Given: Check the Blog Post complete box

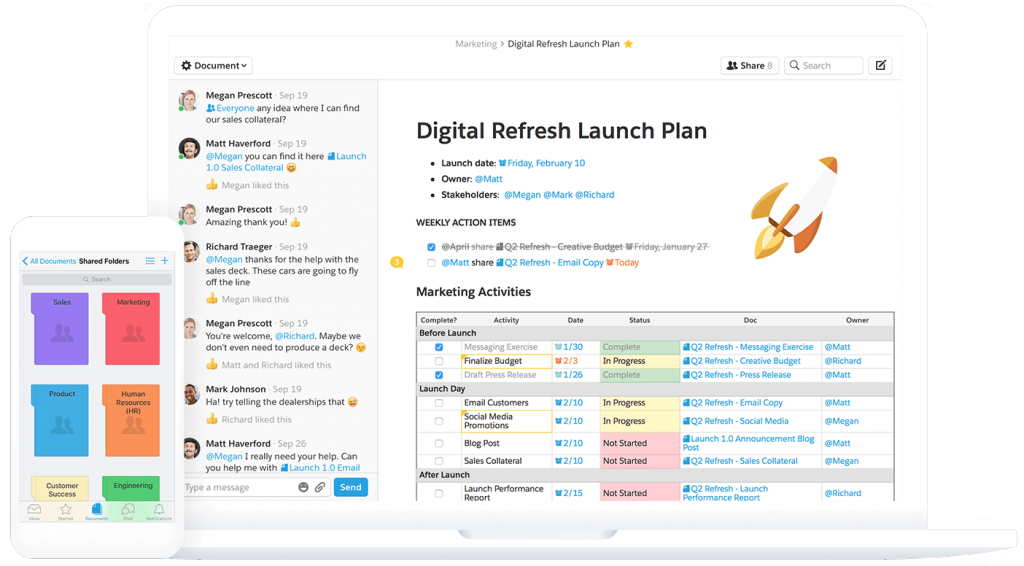Looking at the screenshot, I should coord(439,443).
